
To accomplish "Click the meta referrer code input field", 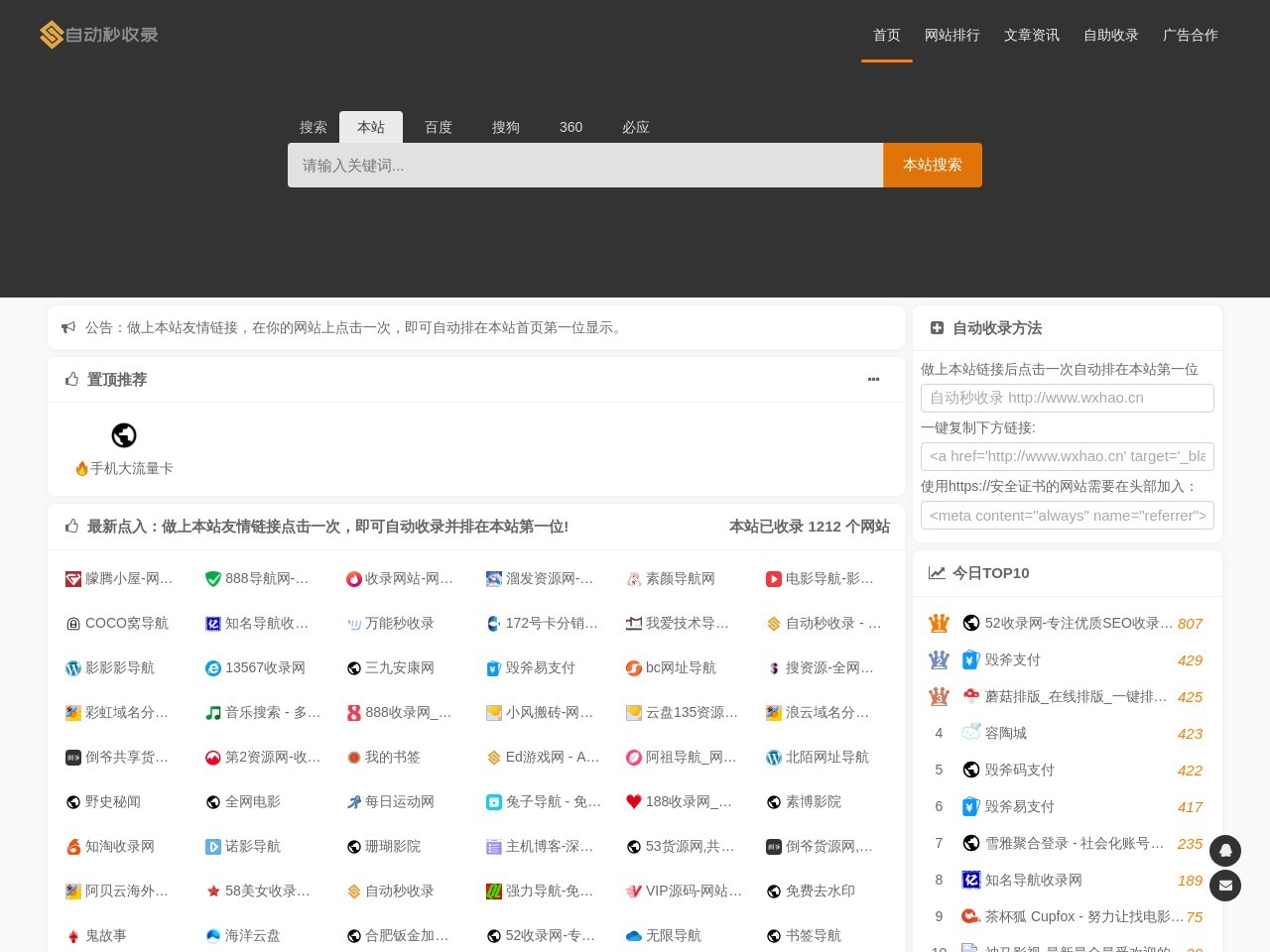I will (1067, 516).
